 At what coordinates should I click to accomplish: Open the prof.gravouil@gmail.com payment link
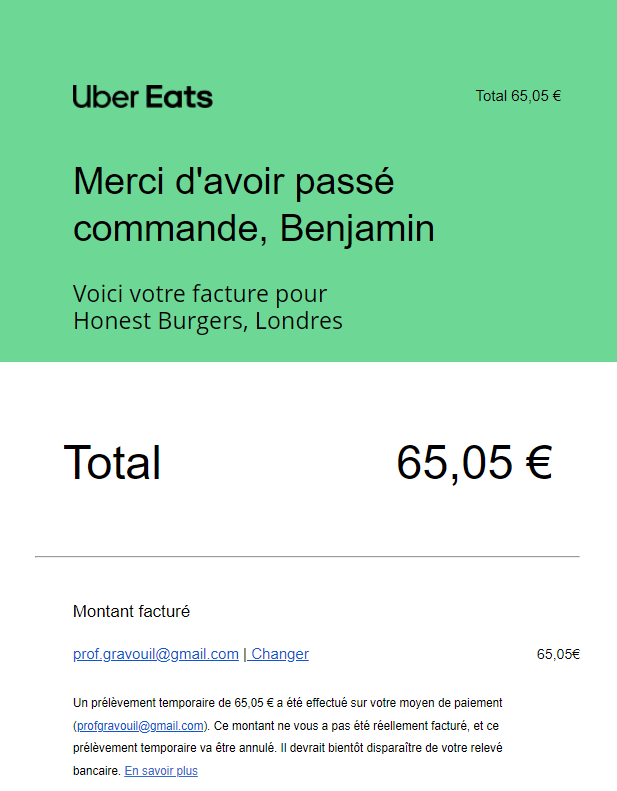156,654
